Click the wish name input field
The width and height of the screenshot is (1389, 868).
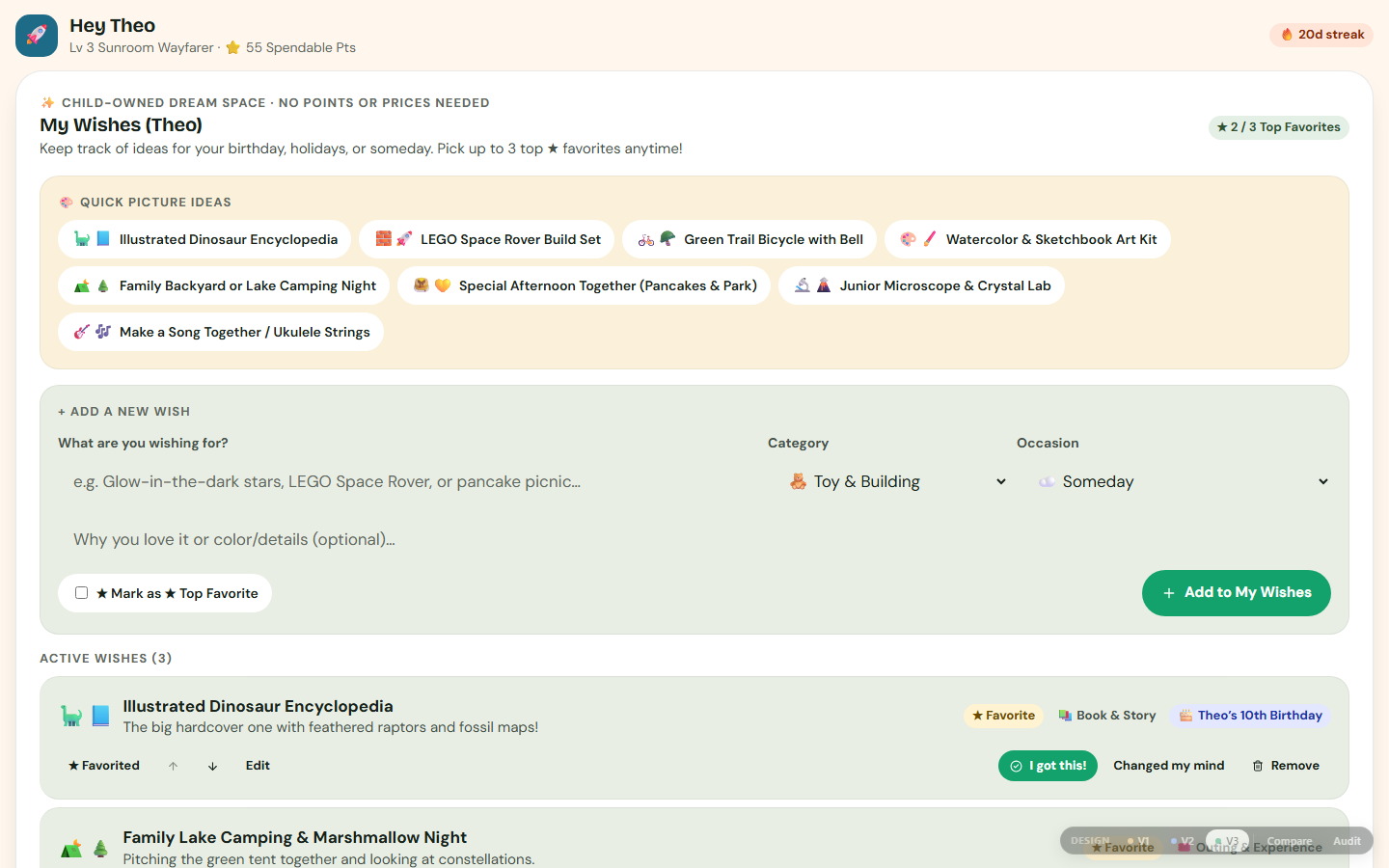pos(409,481)
